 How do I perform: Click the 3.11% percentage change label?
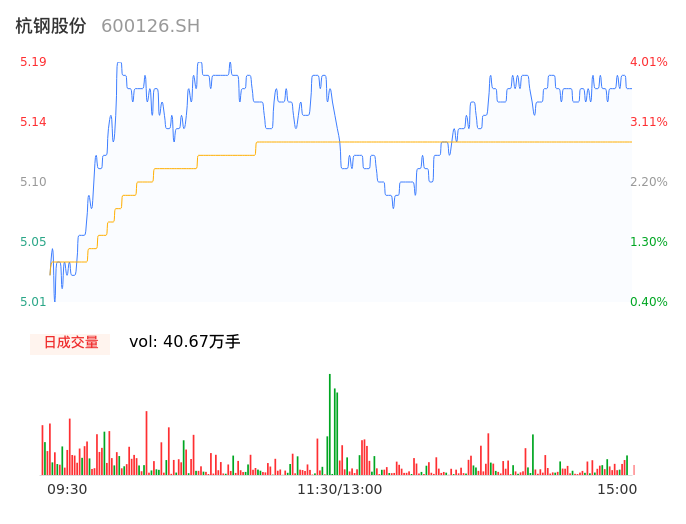(649, 122)
